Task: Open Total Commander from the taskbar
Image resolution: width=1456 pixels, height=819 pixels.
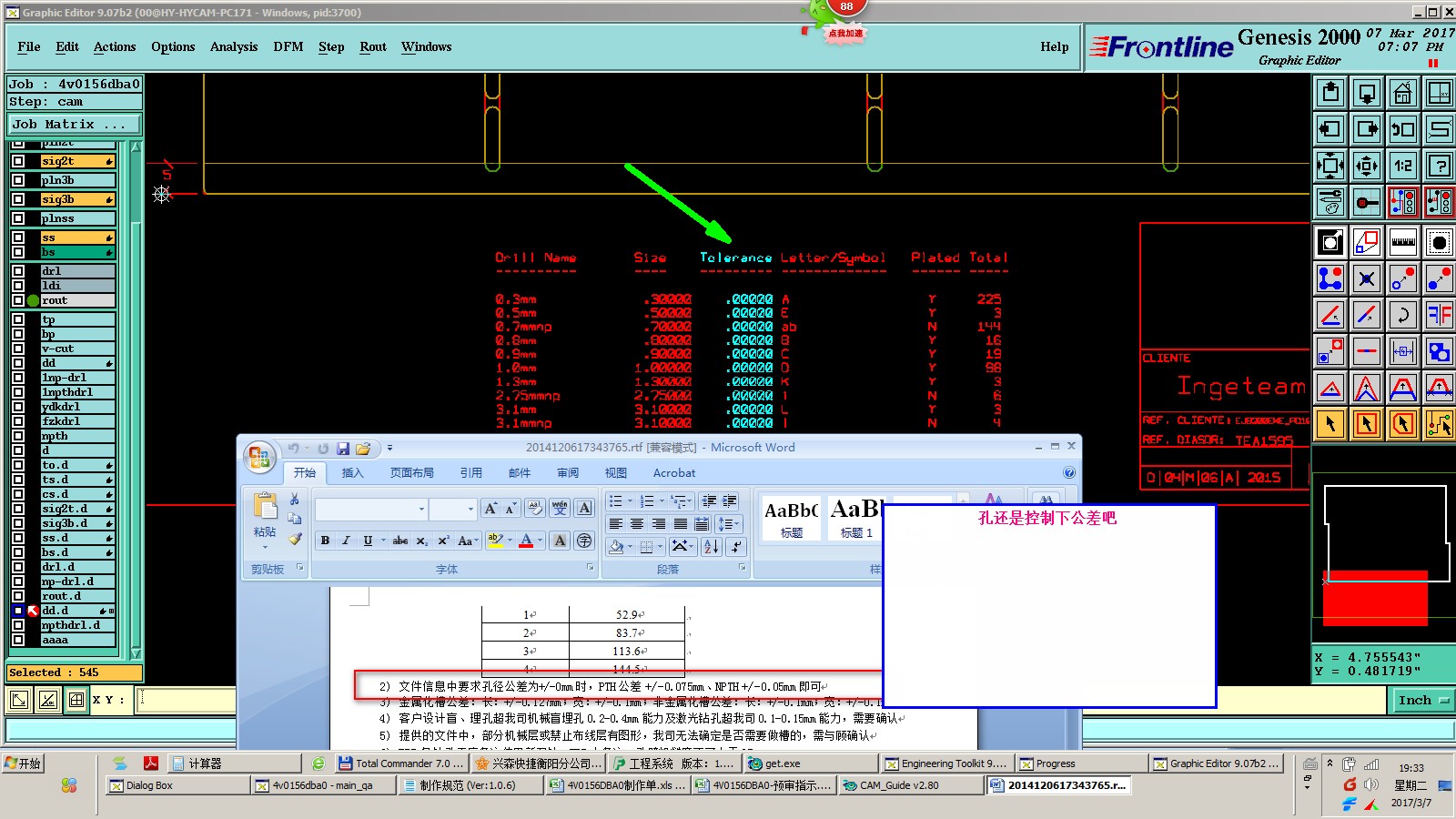Action: coord(401,763)
